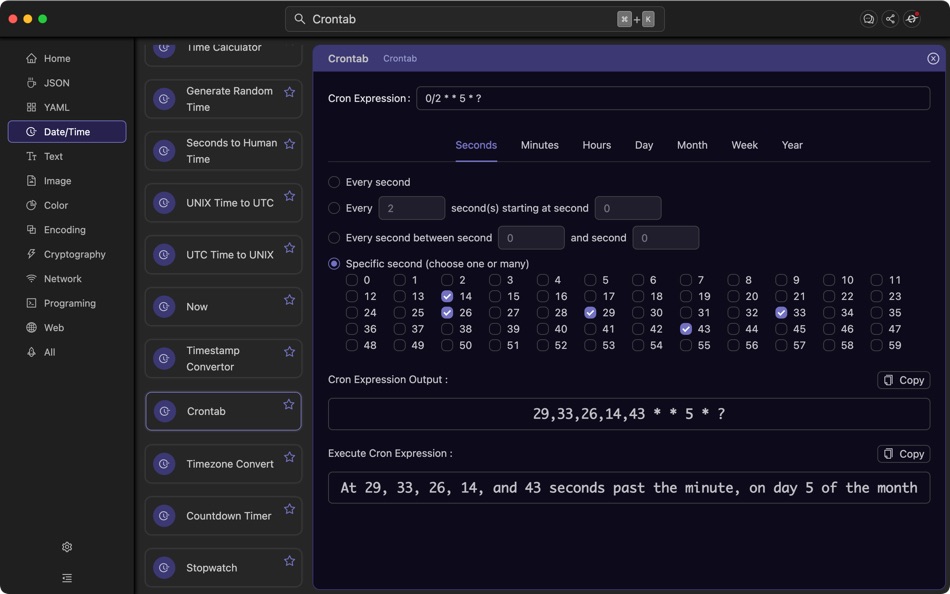Star the Stopwatch tool
The width and height of the screenshot is (950, 594).
[x=290, y=561]
